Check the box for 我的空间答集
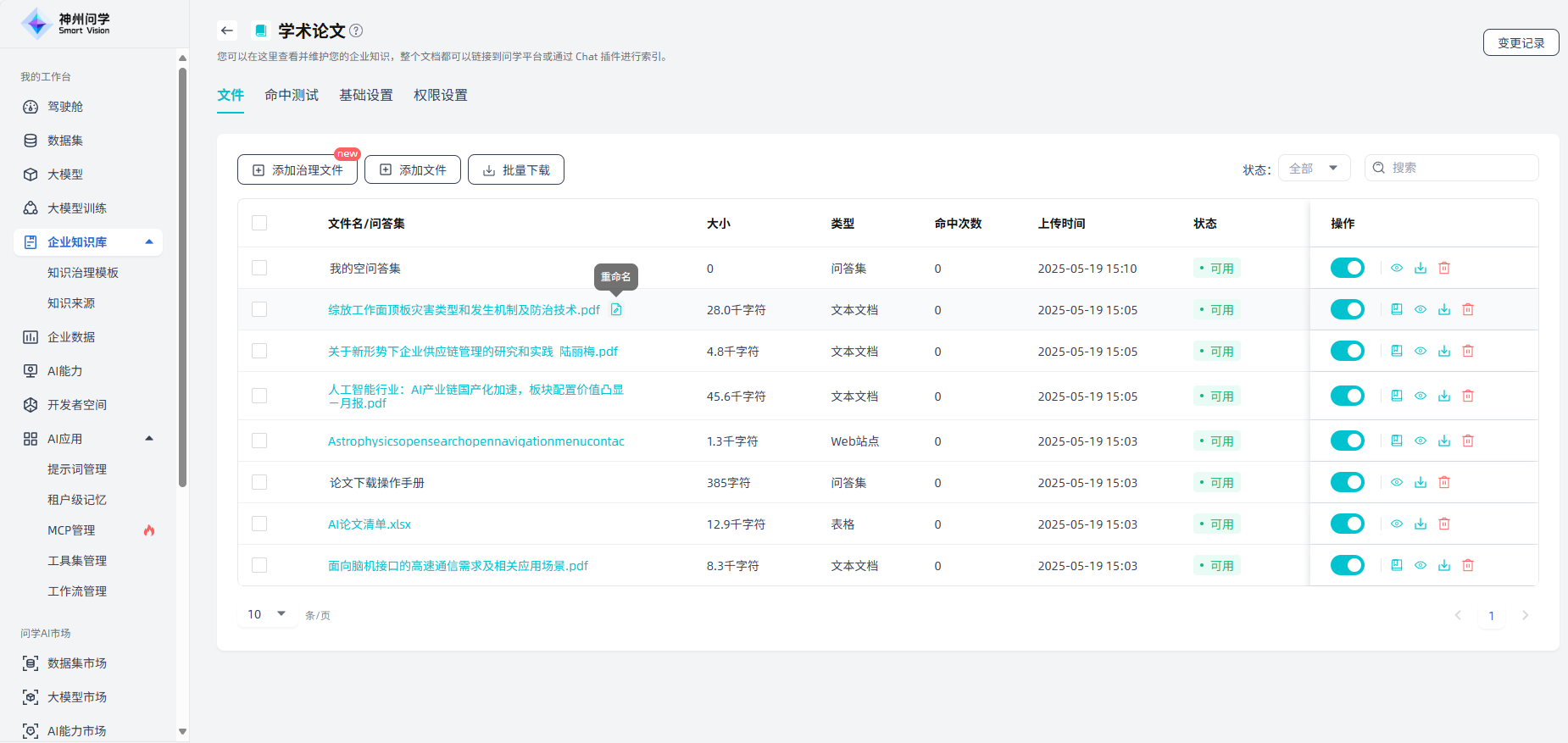Image resolution: width=1568 pixels, height=743 pixels. [x=259, y=268]
